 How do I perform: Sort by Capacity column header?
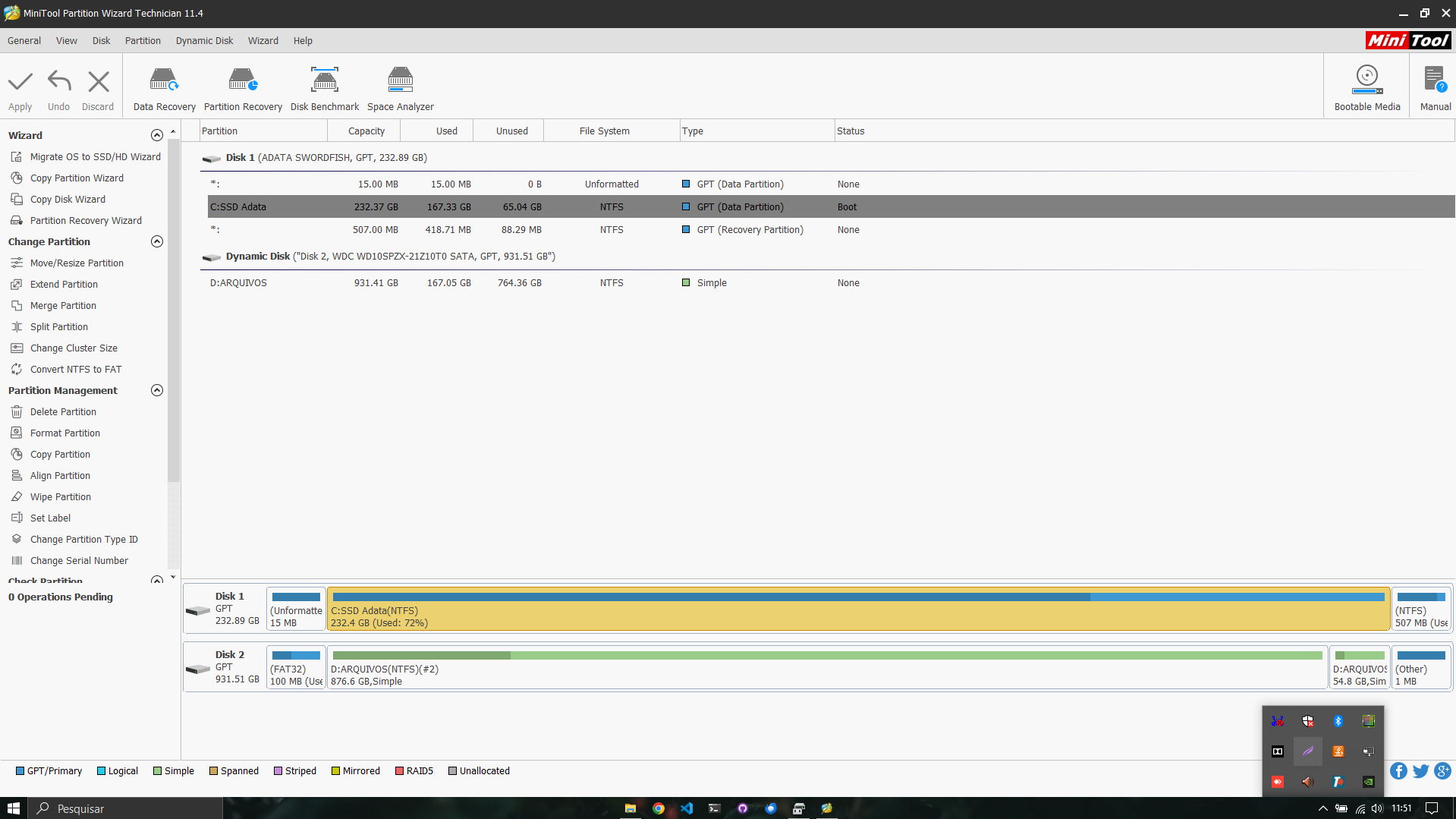pyautogui.click(x=366, y=131)
